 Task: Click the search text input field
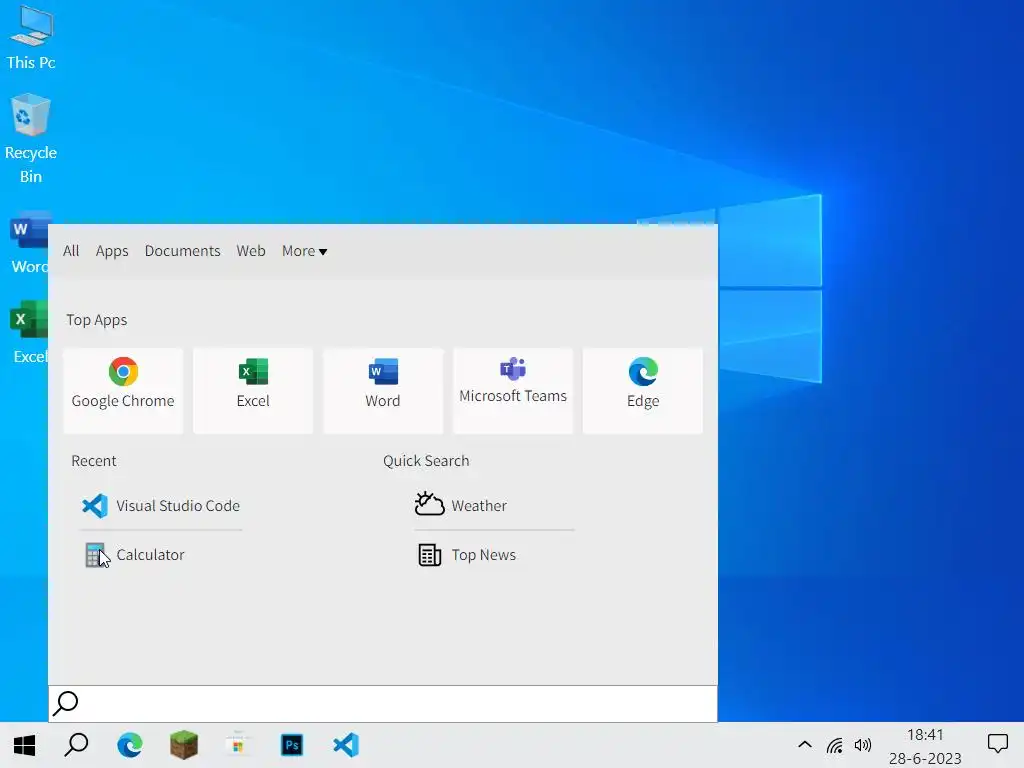tap(383, 704)
